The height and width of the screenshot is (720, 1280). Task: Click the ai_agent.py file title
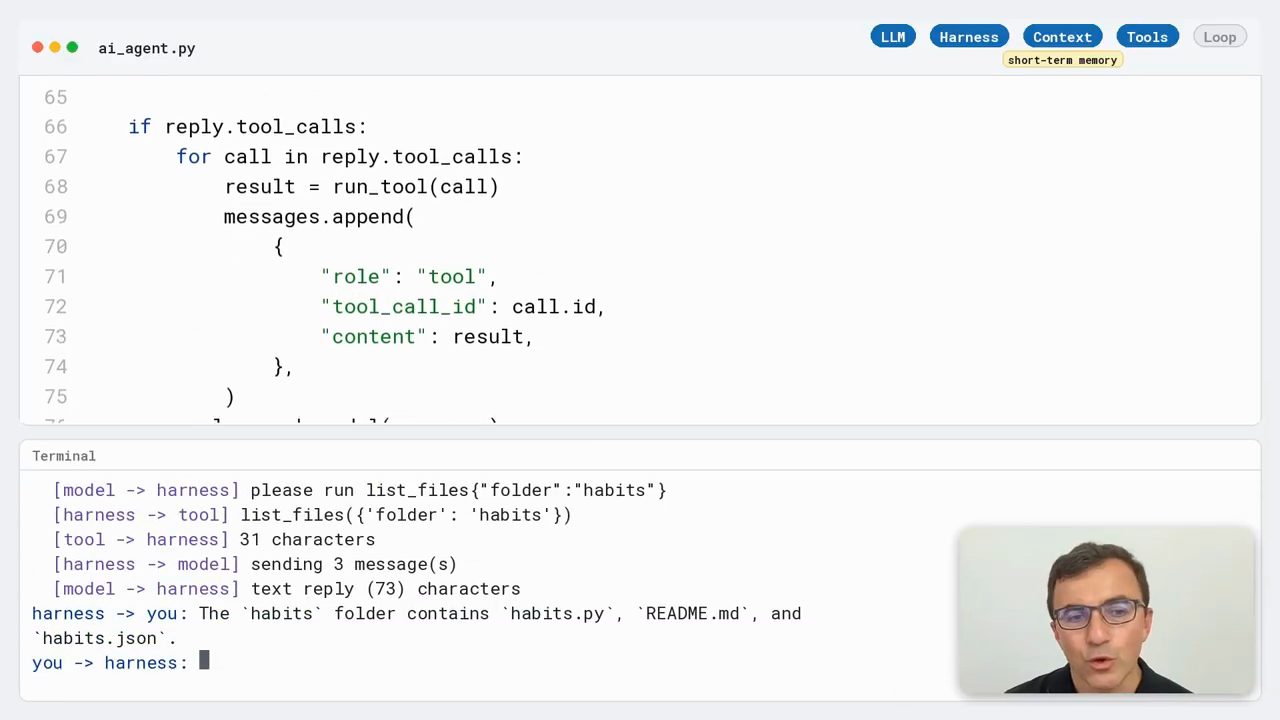(147, 48)
